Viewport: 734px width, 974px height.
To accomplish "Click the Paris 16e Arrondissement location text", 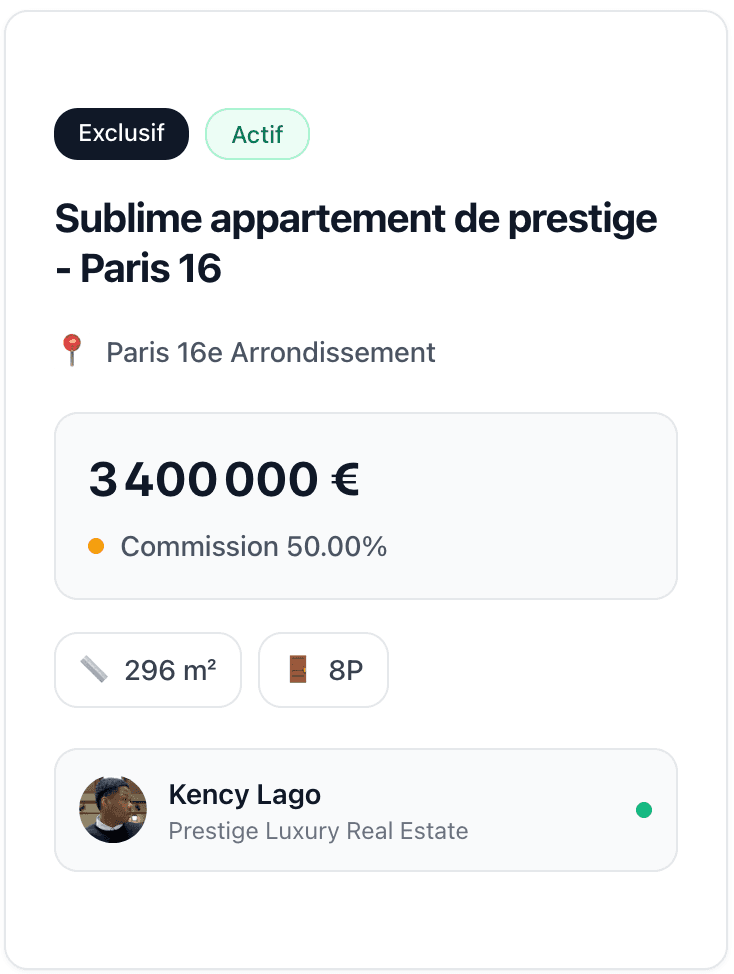I will [x=271, y=352].
